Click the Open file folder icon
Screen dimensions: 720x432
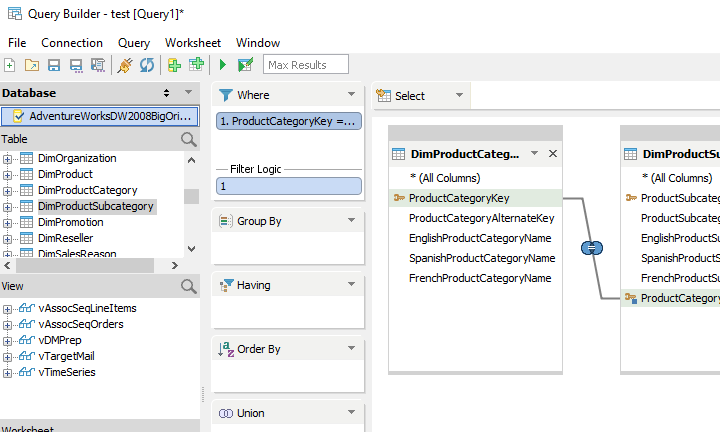(x=32, y=65)
